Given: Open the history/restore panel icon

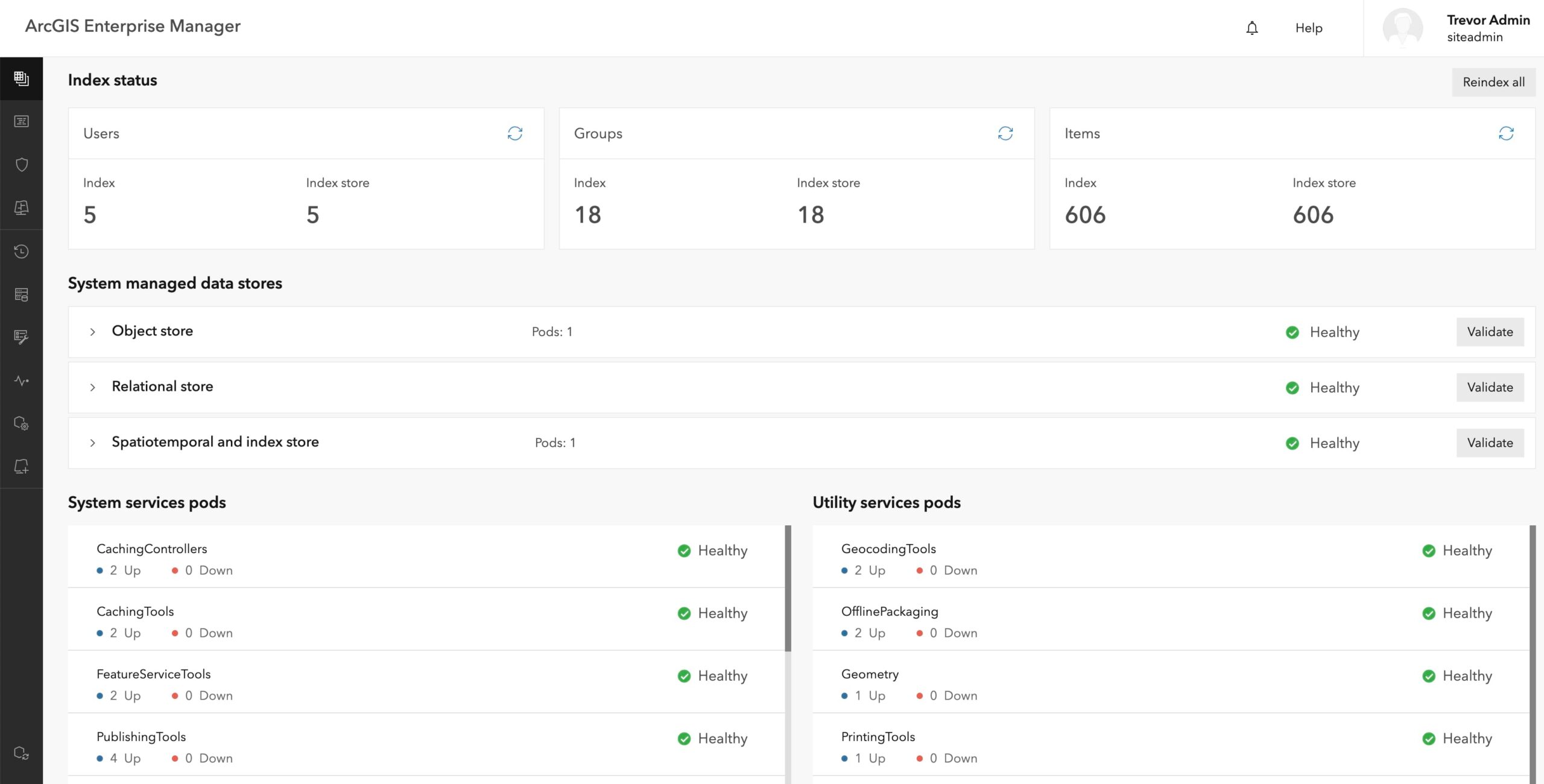Looking at the screenshot, I should pyautogui.click(x=21, y=251).
